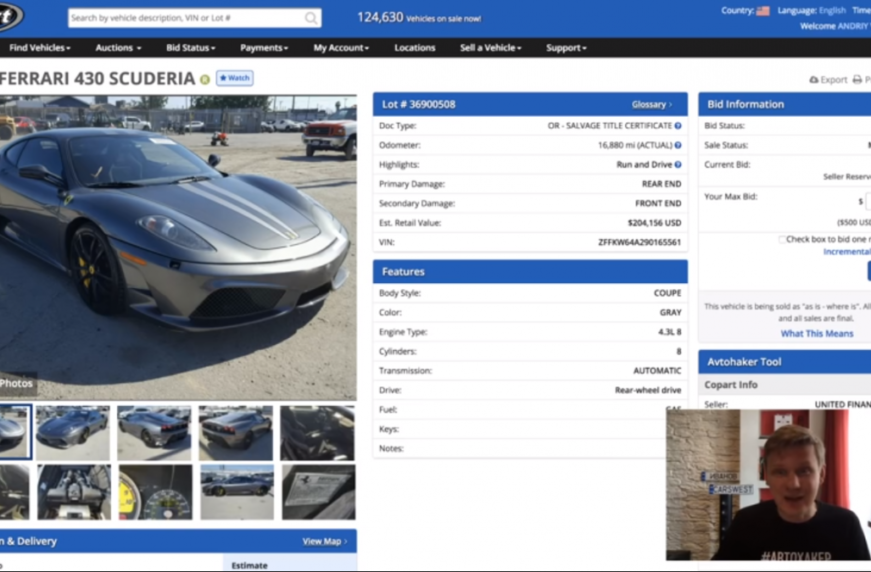Click the Odometer info icon
871x572 pixels.
(x=678, y=145)
